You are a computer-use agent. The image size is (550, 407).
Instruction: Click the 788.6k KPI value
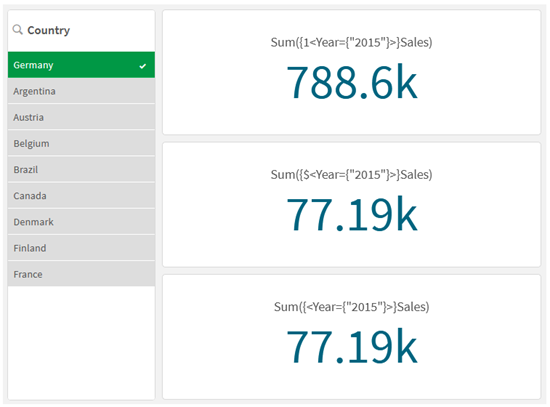(x=352, y=83)
